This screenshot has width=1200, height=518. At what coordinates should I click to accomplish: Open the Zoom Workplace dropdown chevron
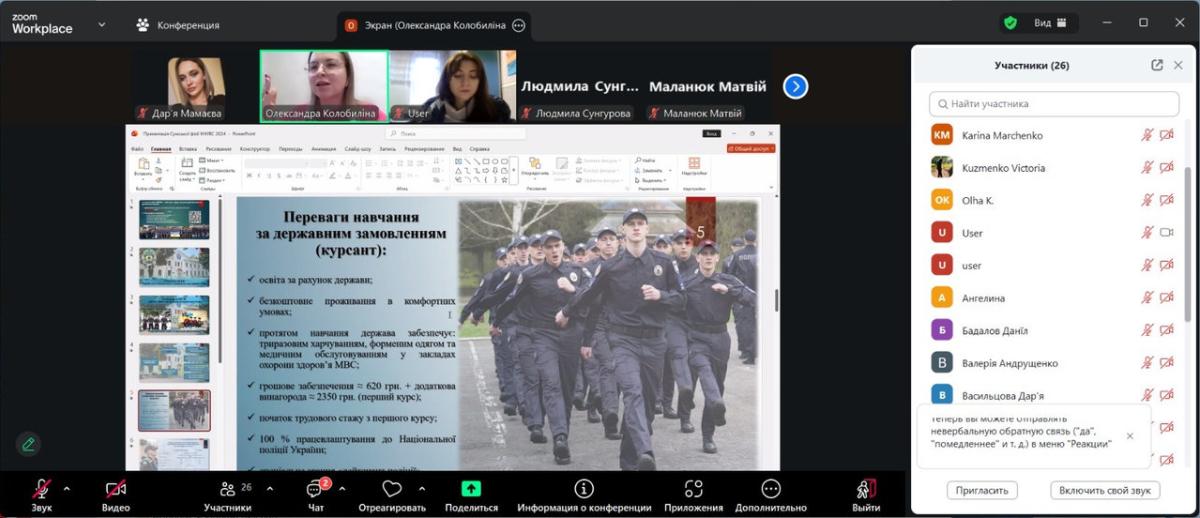pyautogui.click(x=101, y=24)
